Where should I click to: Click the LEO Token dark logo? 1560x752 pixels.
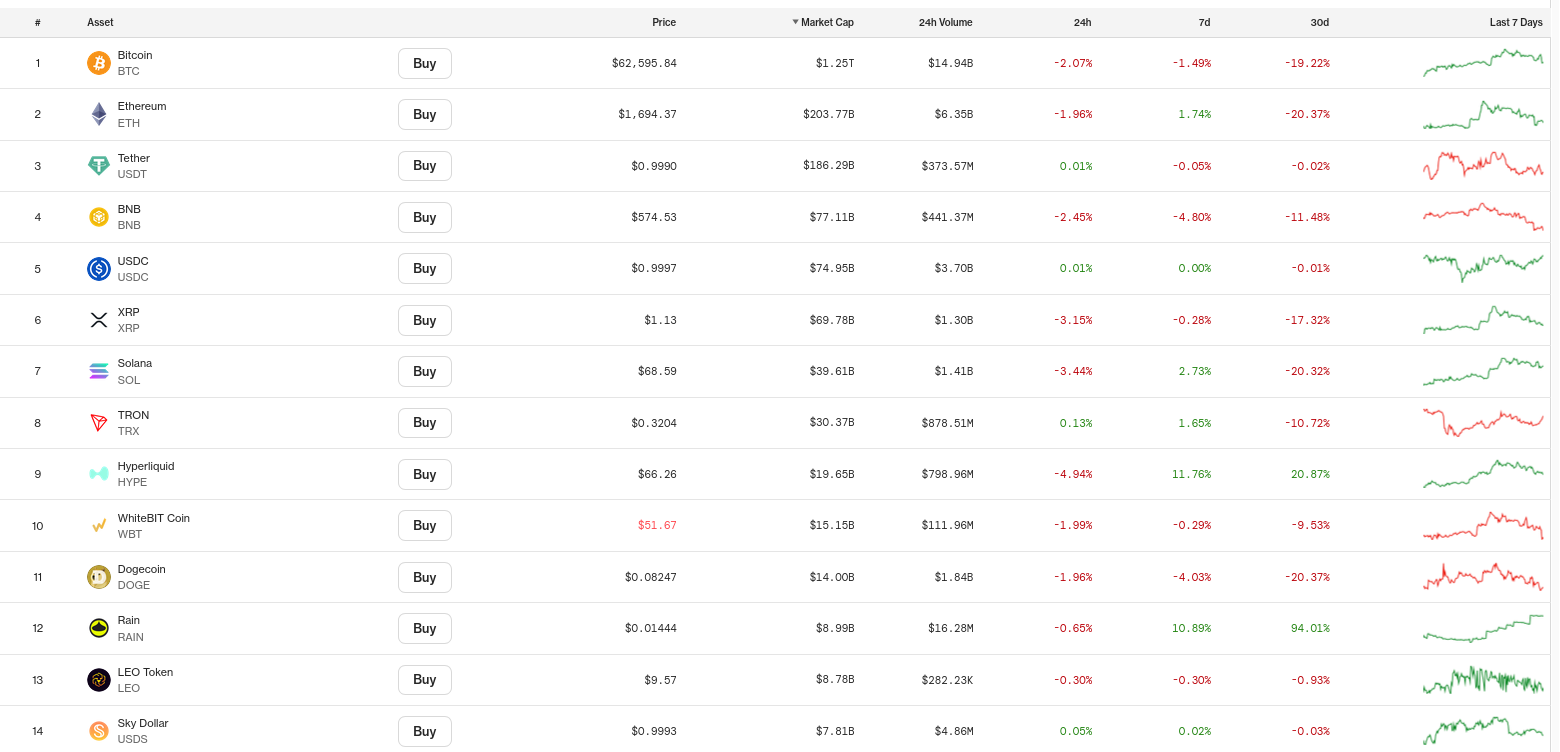(x=99, y=680)
